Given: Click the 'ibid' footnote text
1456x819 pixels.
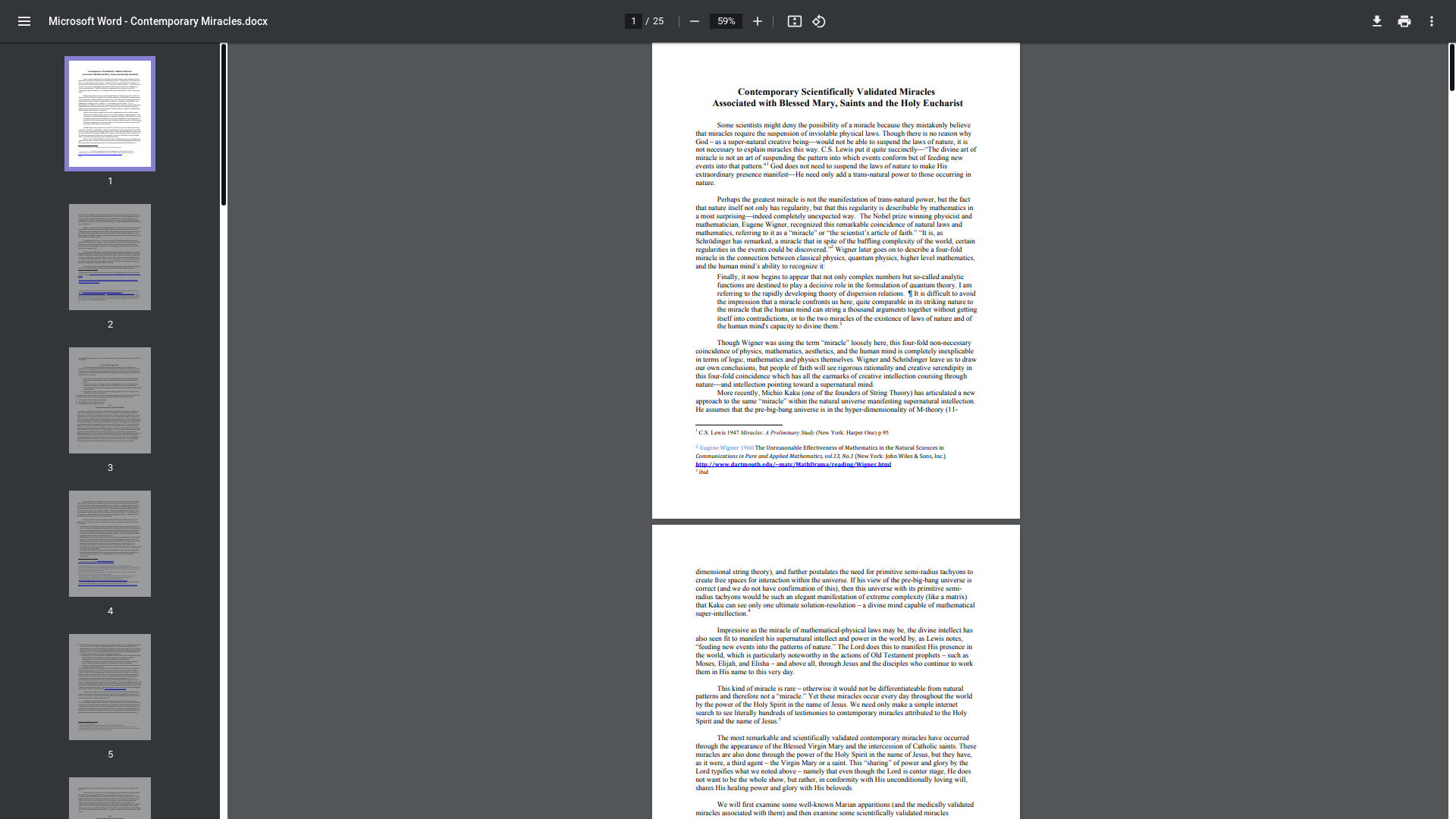Looking at the screenshot, I should click(x=704, y=472).
